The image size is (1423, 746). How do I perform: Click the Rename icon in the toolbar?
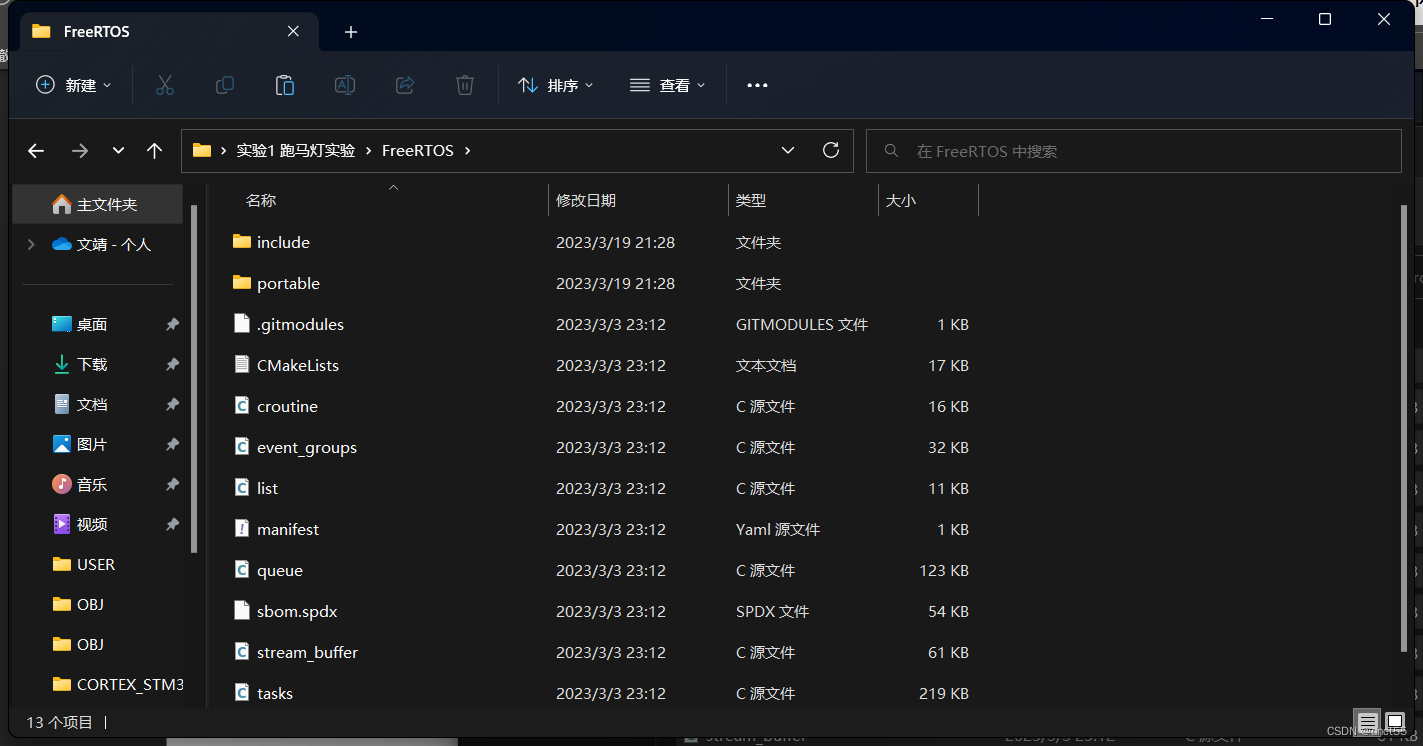click(x=344, y=85)
